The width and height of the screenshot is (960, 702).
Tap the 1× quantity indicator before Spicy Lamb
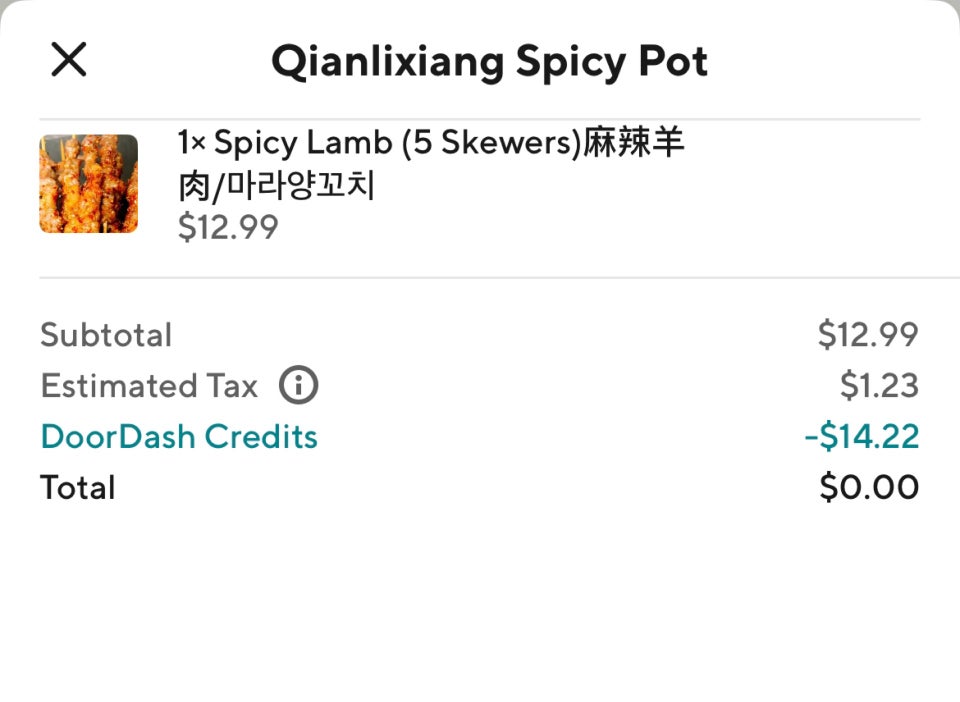[192, 143]
